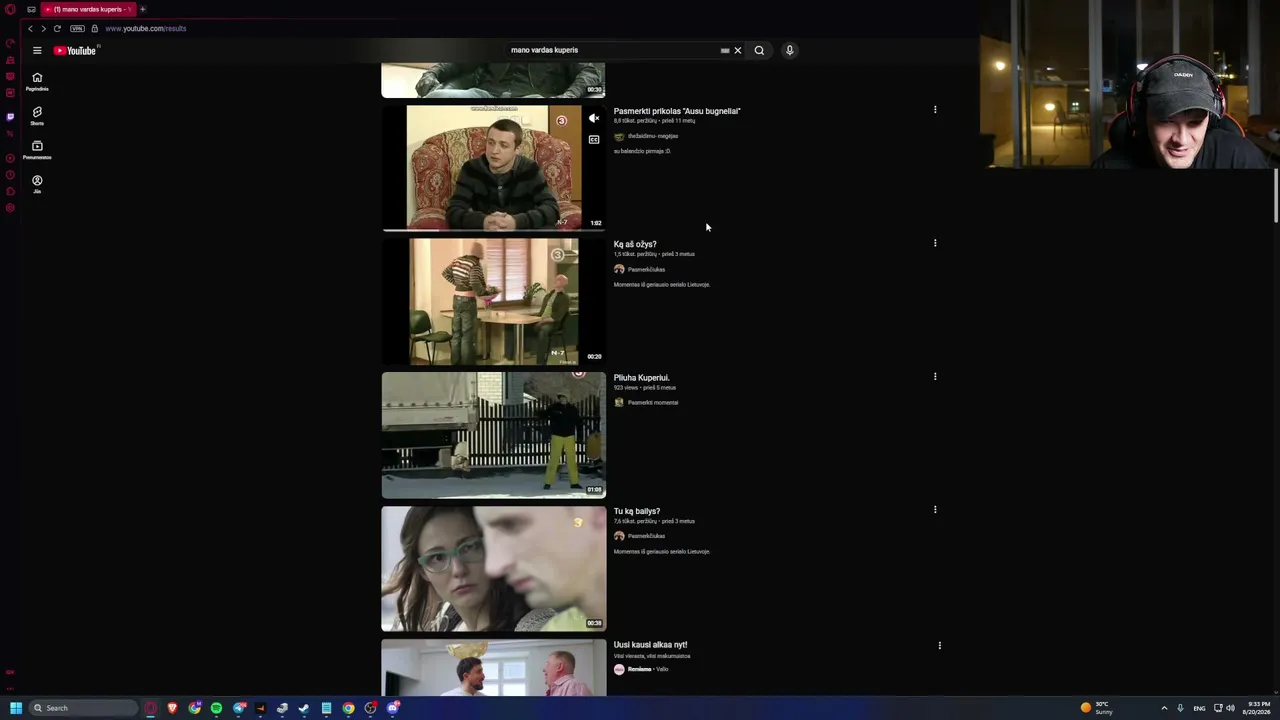Open Steam from the taskbar
1280x720 pixels.
(304, 708)
